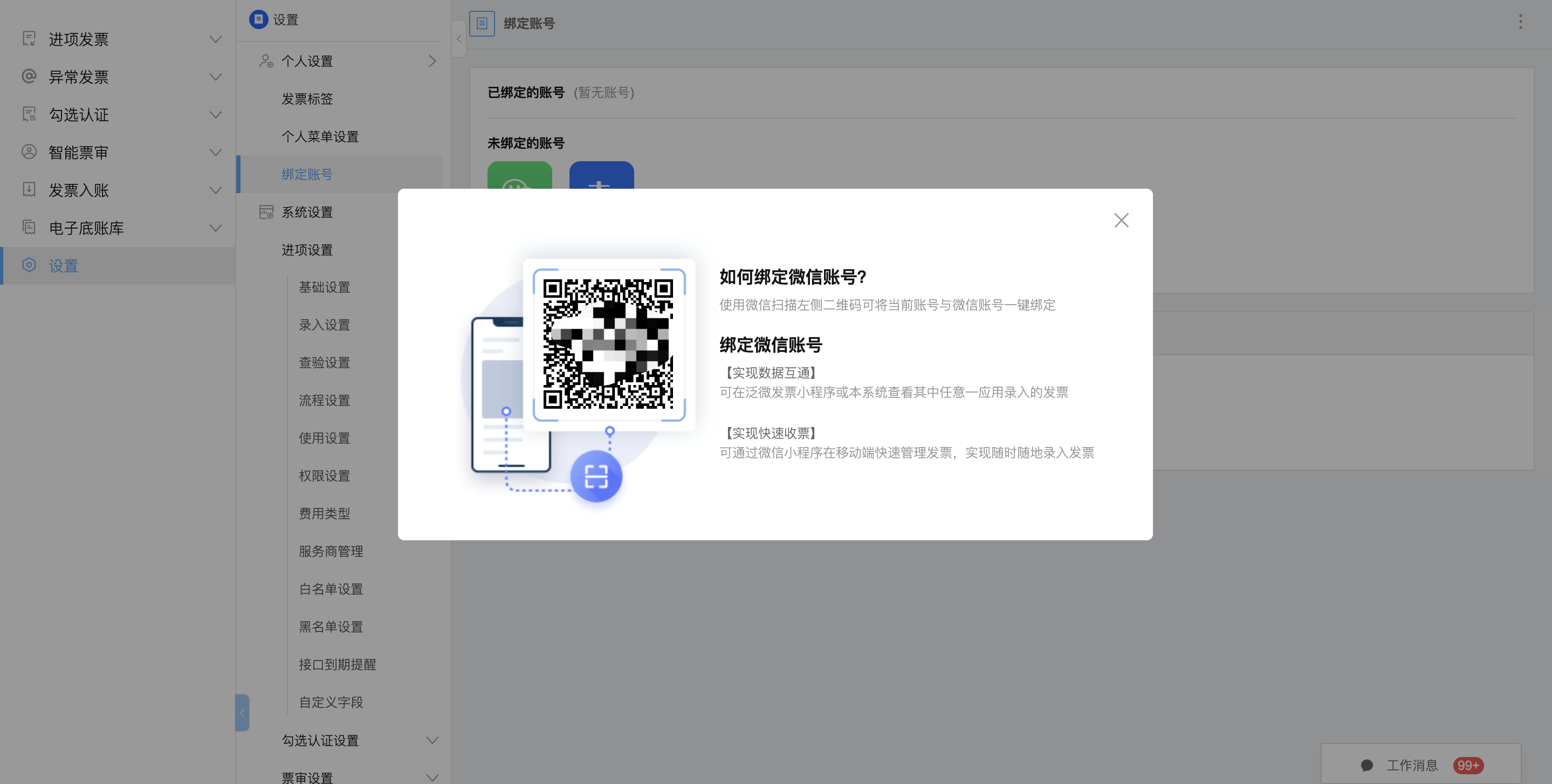Click the 智能票审 person icon
The width and height of the screenshot is (1552, 784).
point(29,152)
